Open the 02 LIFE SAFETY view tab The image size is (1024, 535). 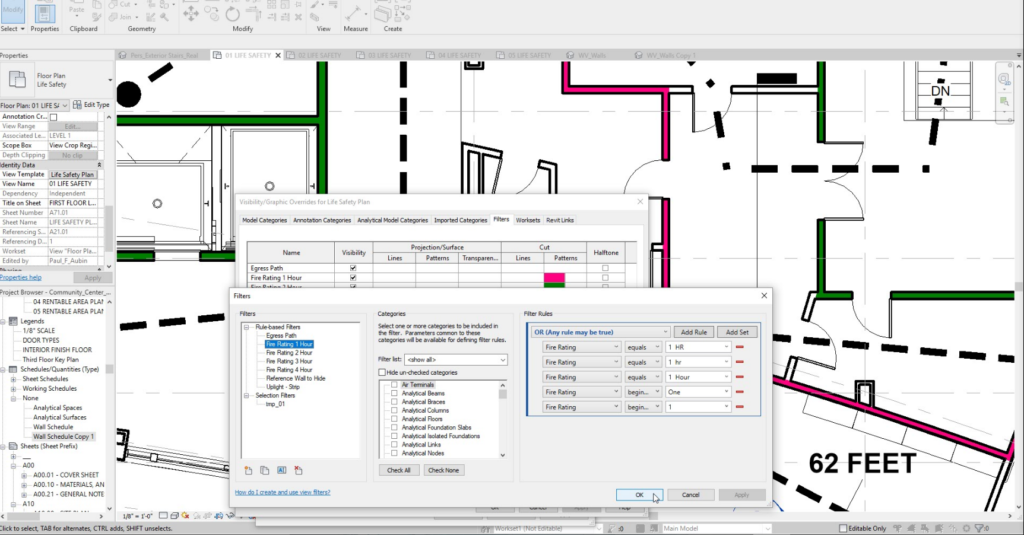319,56
